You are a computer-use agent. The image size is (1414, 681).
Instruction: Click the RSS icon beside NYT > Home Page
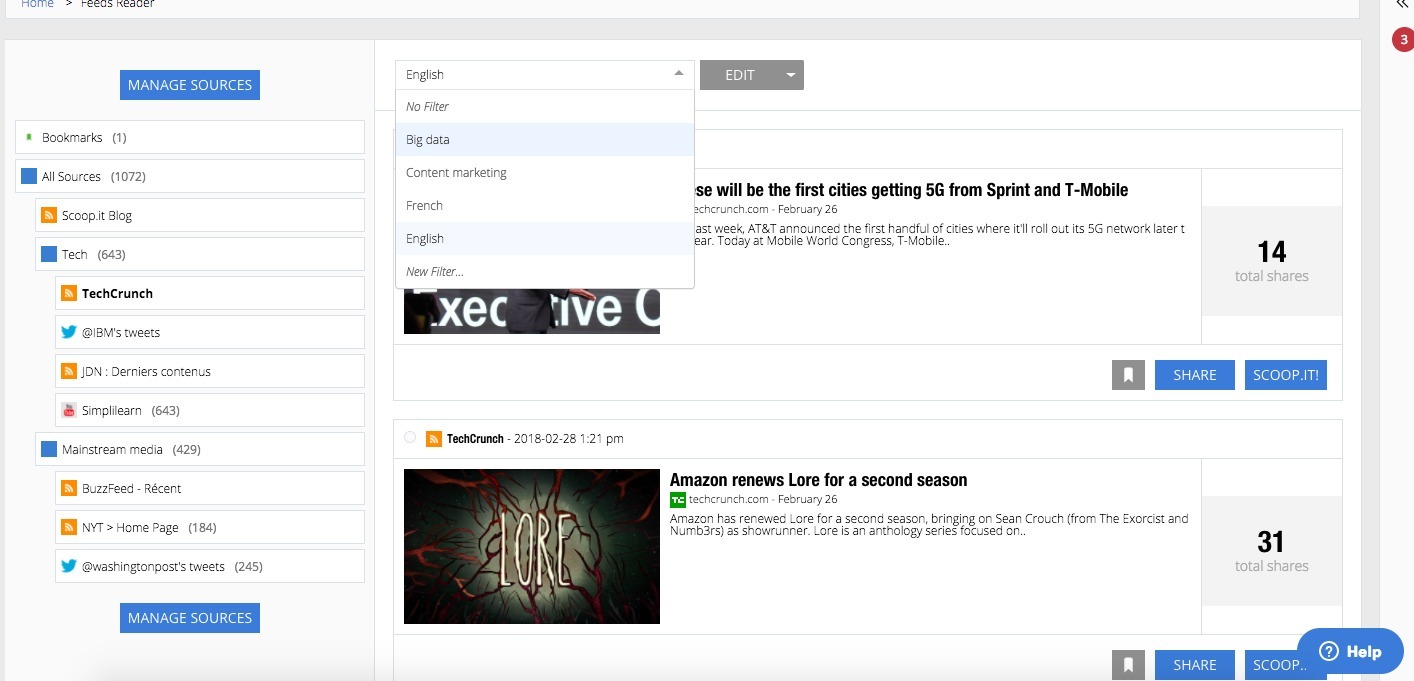point(69,527)
